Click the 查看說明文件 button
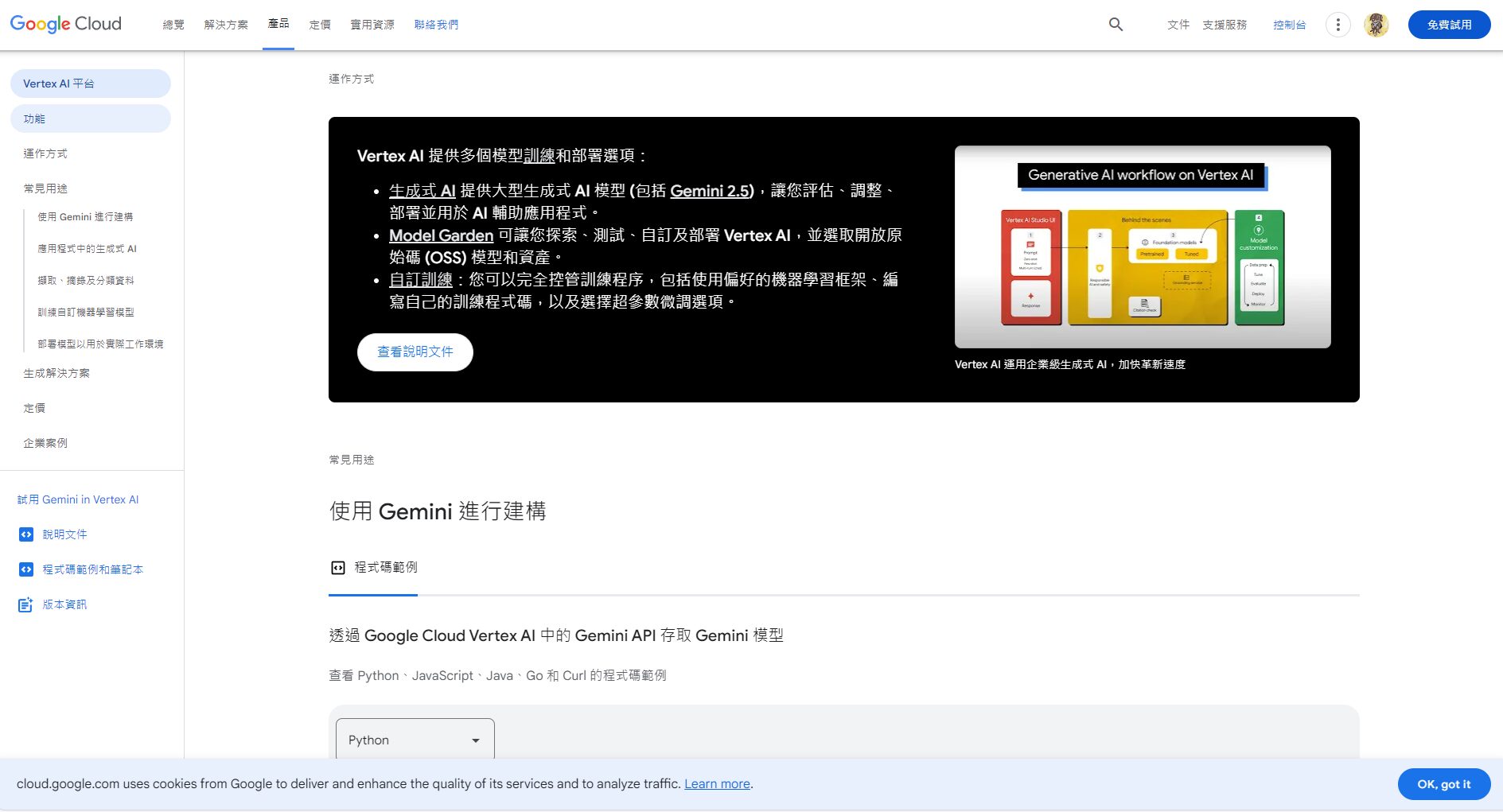 [415, 352]
